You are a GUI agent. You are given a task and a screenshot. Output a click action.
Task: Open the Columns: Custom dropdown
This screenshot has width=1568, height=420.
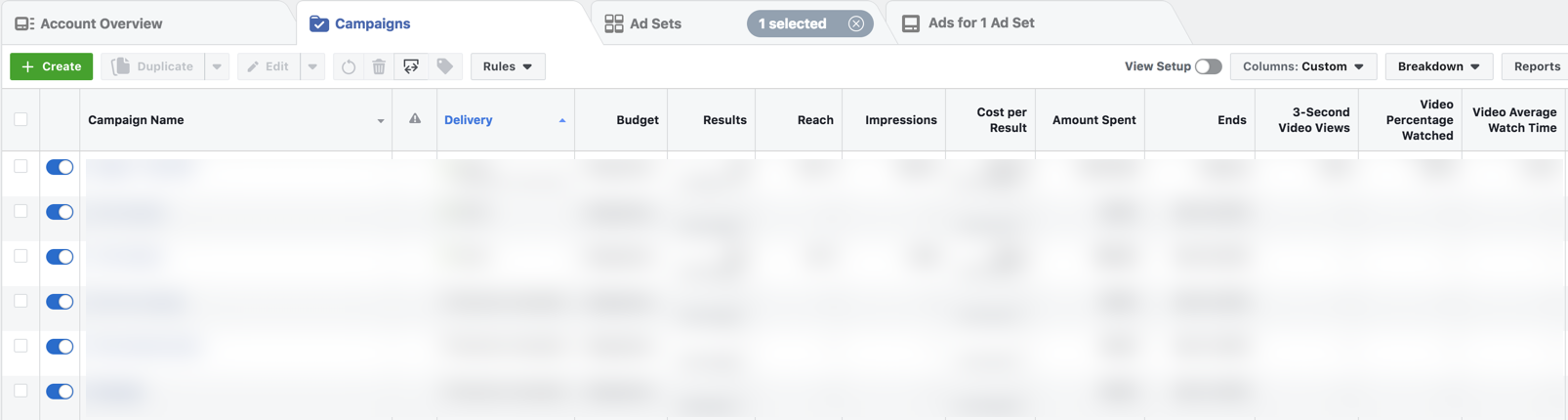coord(1303,66)
